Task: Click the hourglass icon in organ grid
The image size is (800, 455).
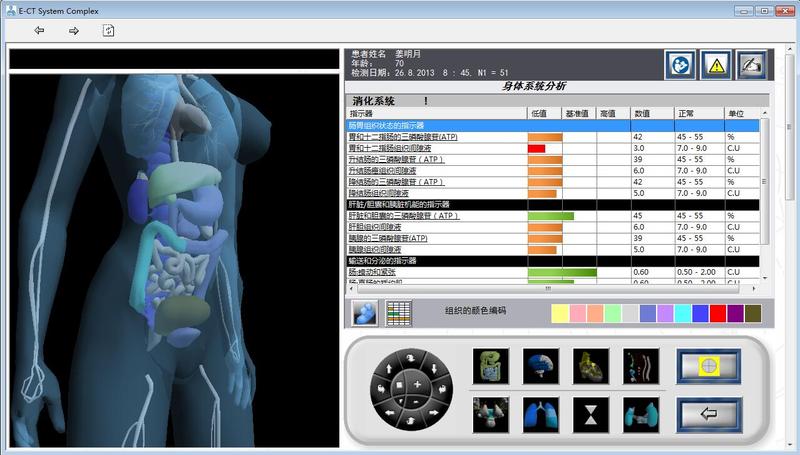Action: (x=589, y=412)
